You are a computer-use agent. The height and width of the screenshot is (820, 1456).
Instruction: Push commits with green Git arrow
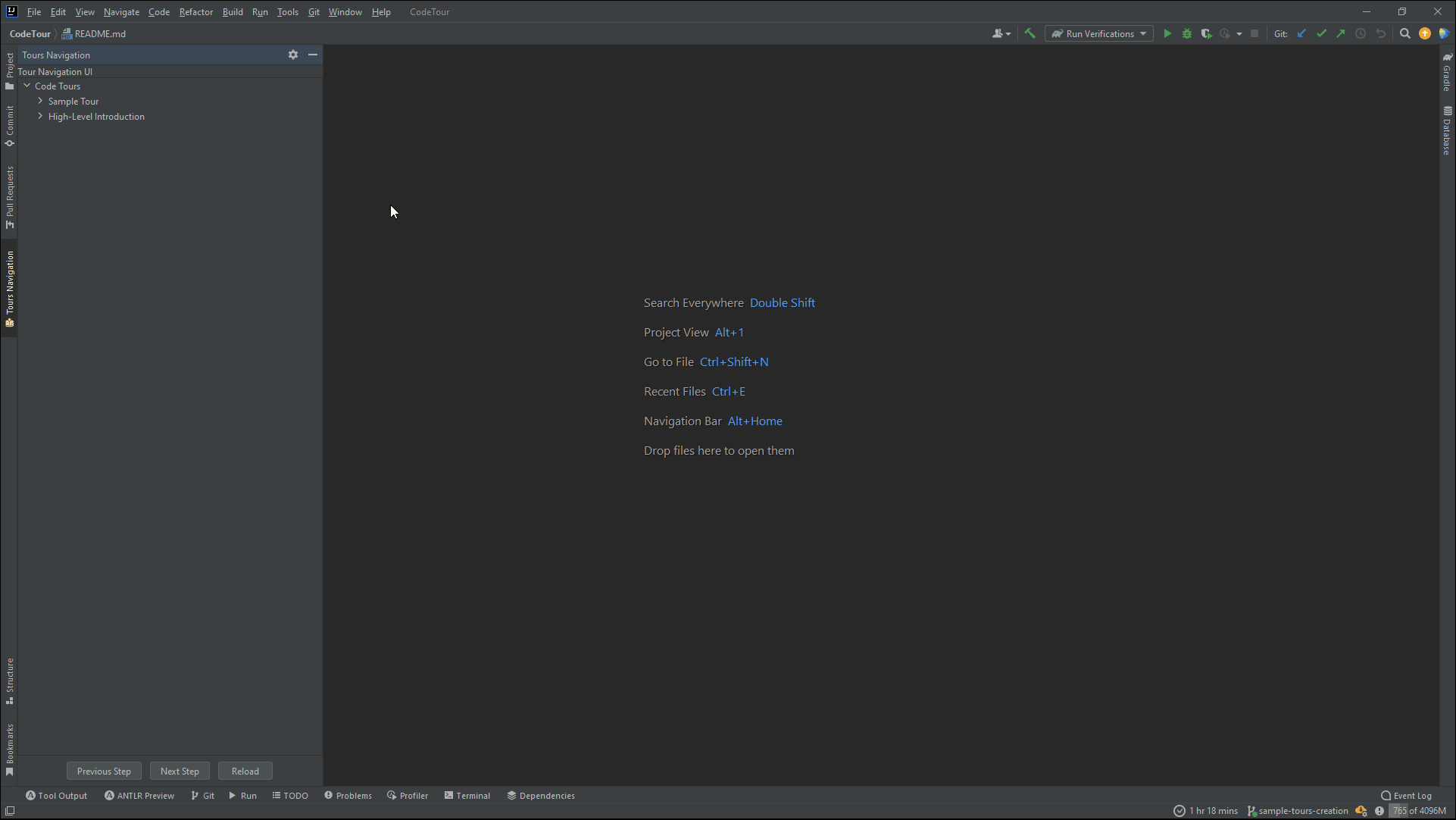point(1341,33)
